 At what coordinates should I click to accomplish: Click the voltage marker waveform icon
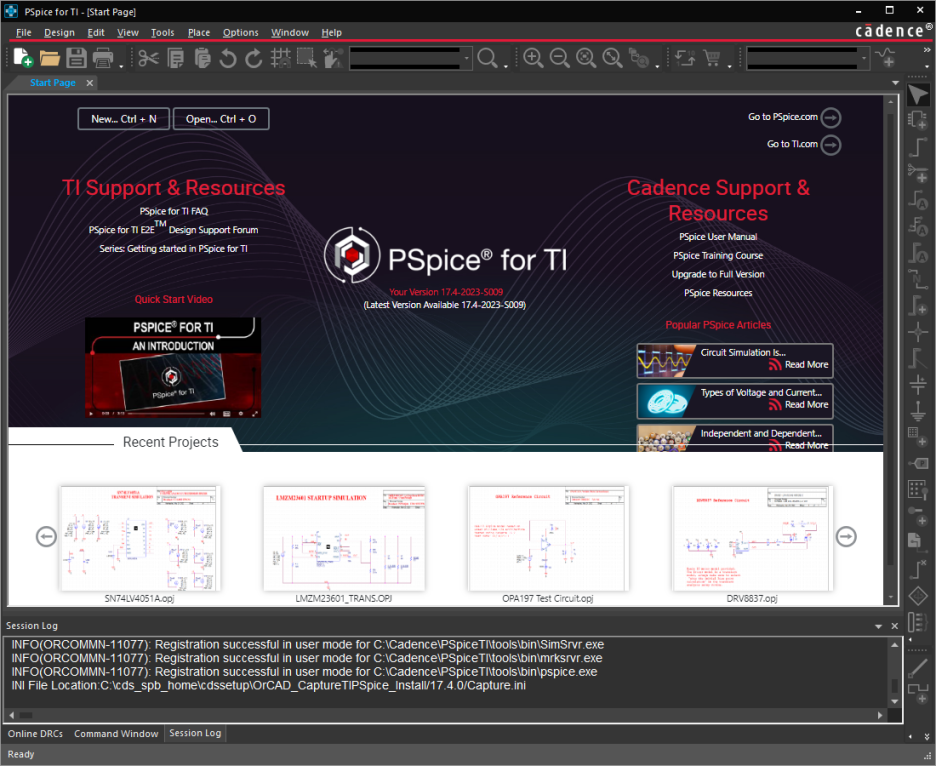click(x=885, y=58)
